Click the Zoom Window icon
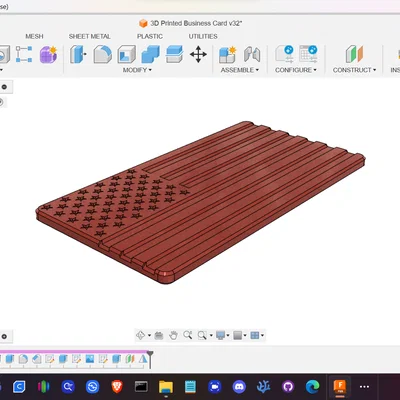Image resolution: width=400 pixels, height=400 pixels. pyautogui.click(x=202, y=335)
